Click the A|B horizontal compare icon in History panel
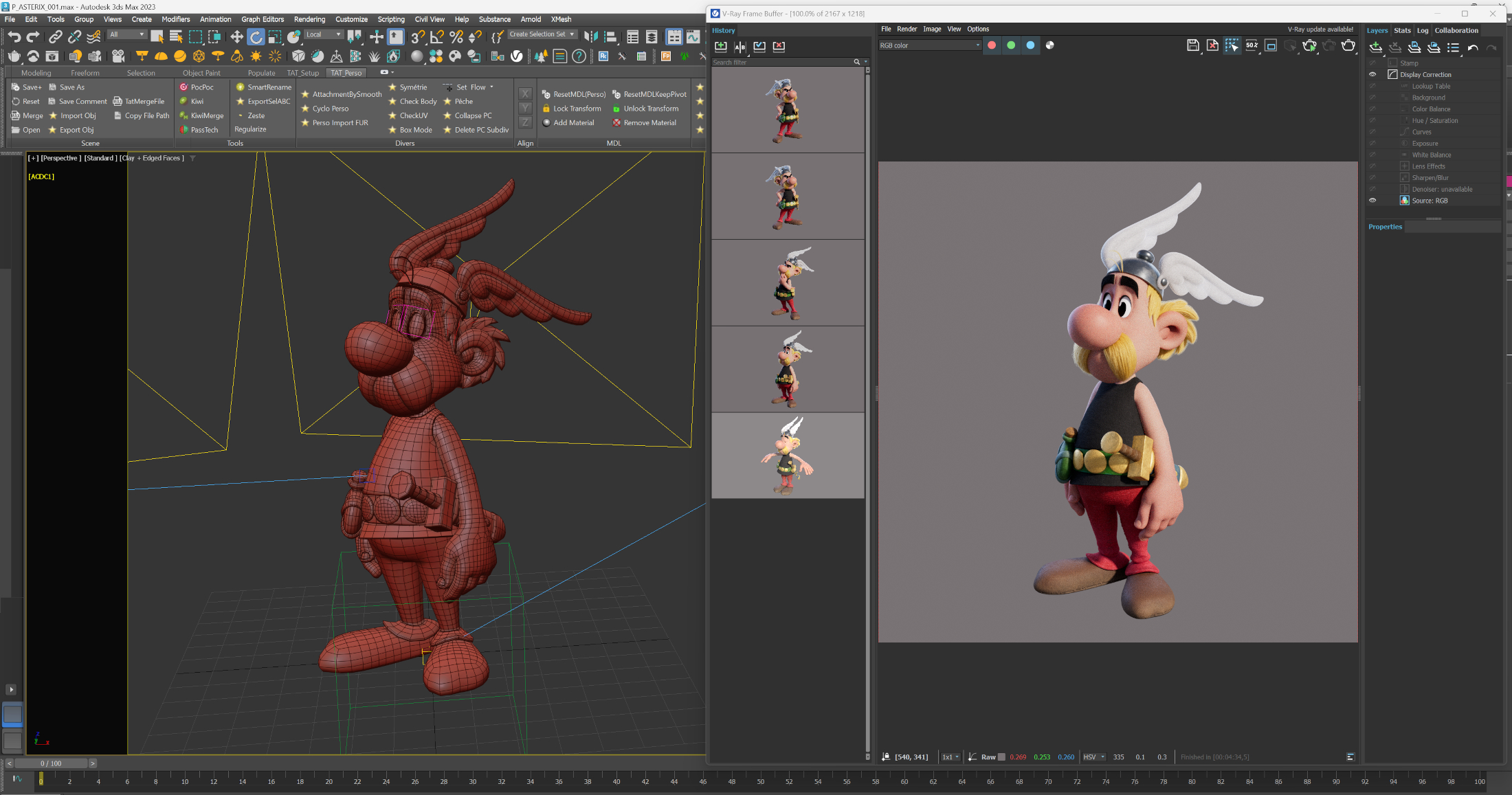The height and width of the screenshot is (795, 1512). 740,47
